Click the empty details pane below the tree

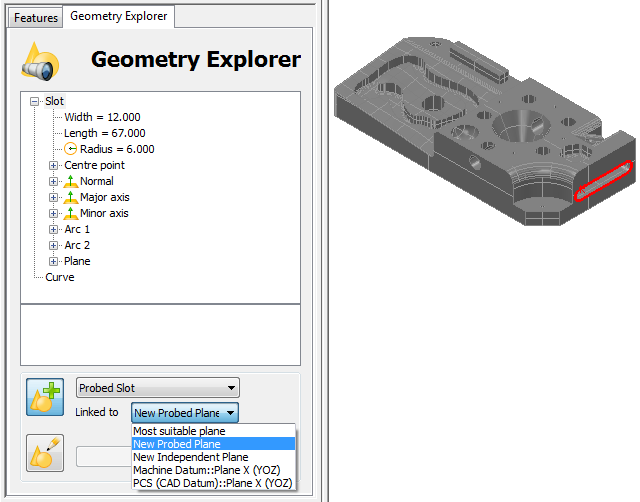(x=160, y=335)
